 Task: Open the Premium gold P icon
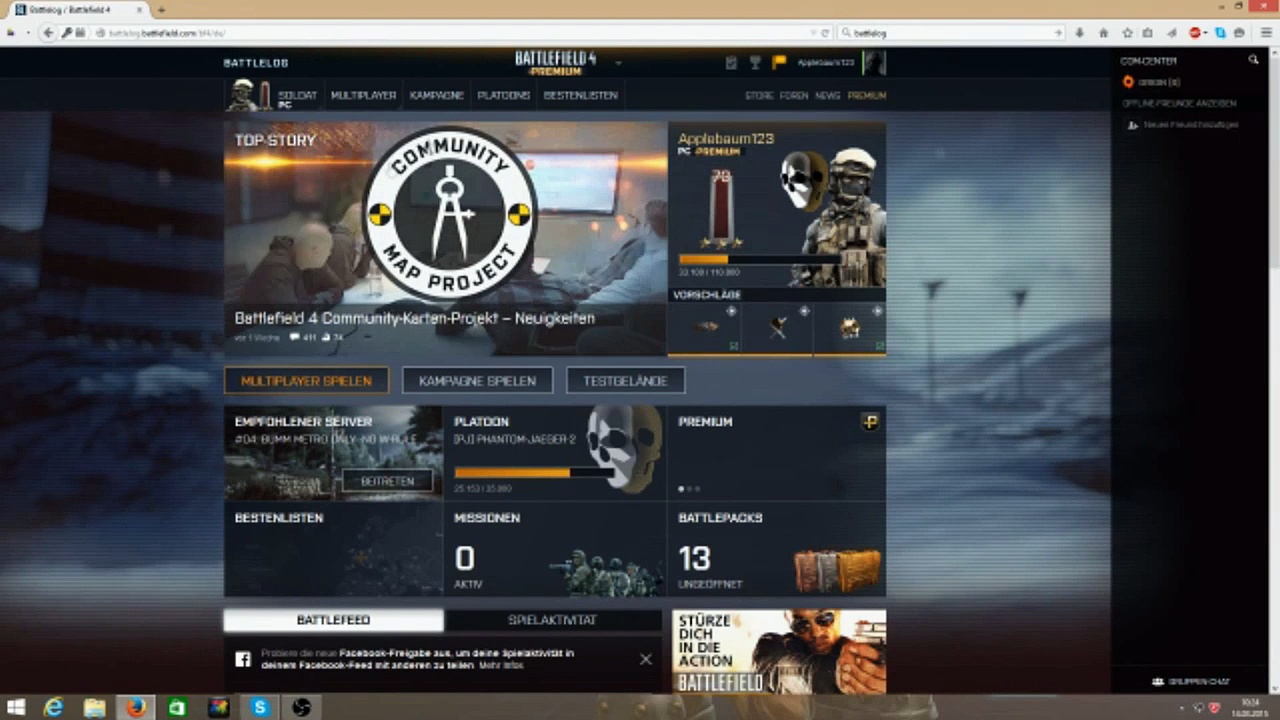click(x=870, y=422)
